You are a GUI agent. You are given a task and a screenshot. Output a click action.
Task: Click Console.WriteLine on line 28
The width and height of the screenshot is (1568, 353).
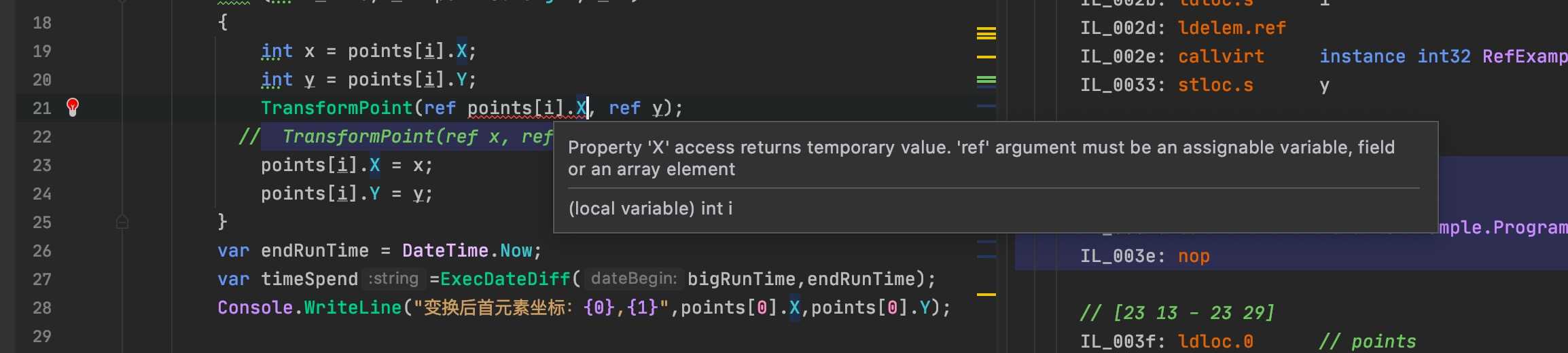coord(310,308)
